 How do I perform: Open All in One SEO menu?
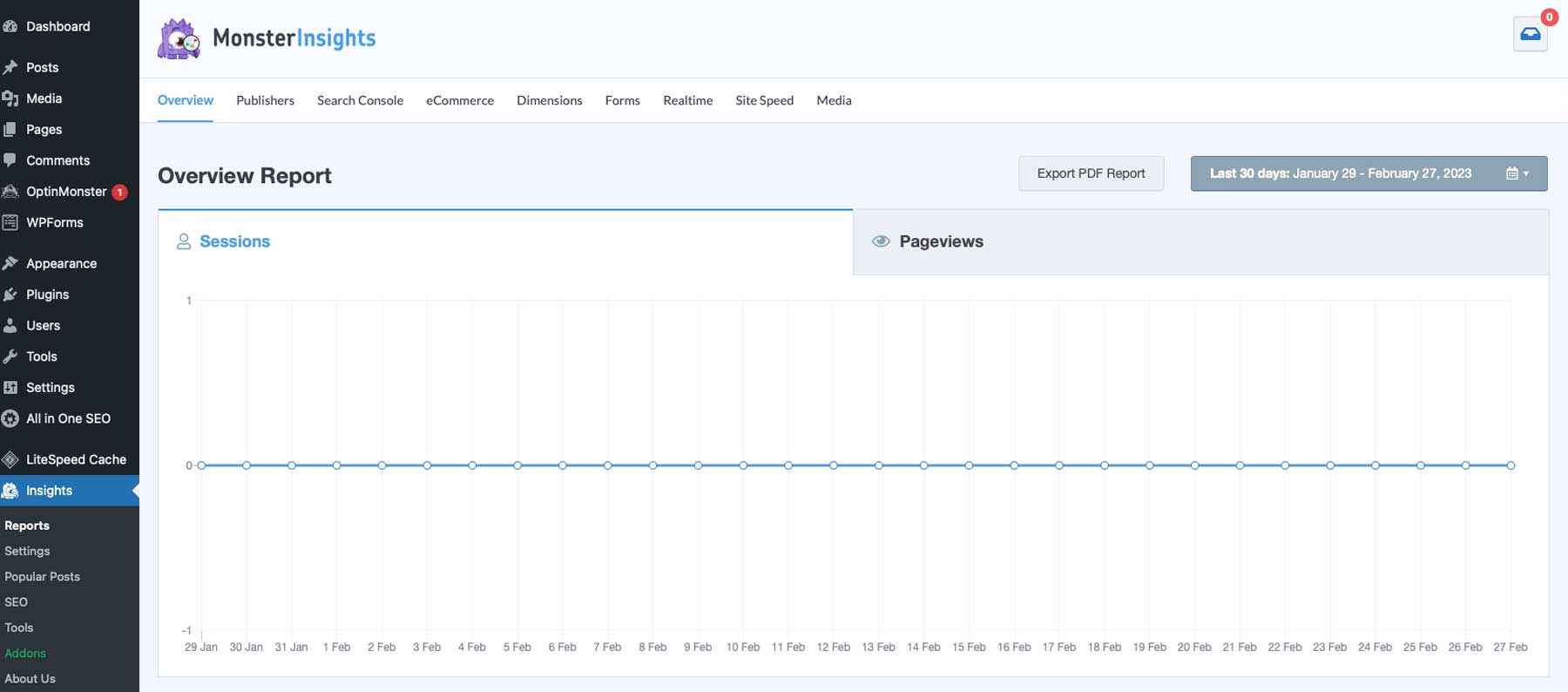point(68,418)
